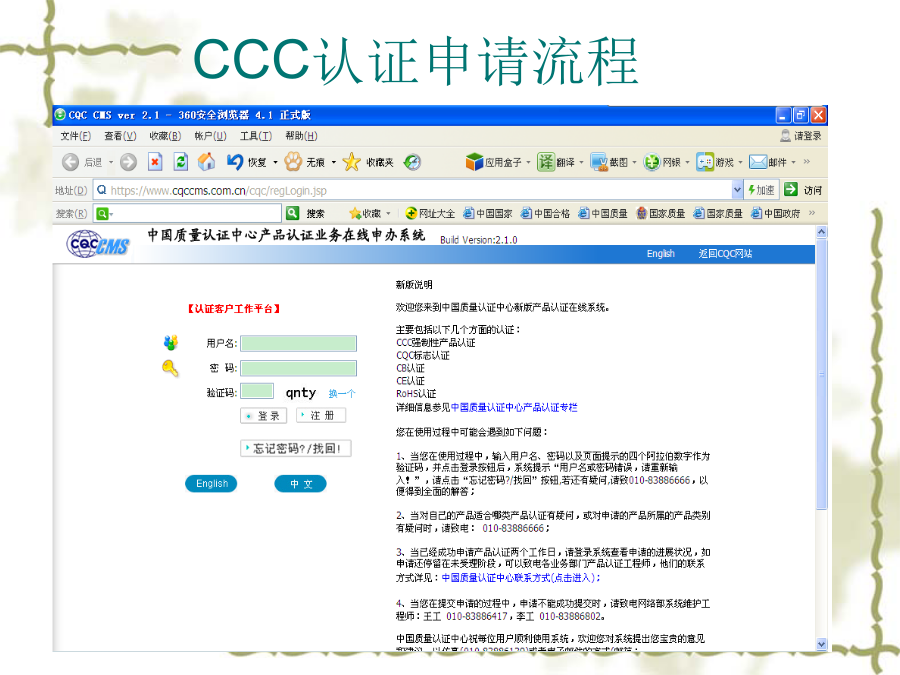The image size is (900, 675).
Task: Click the 用户名 username input field
Action: 298,343
